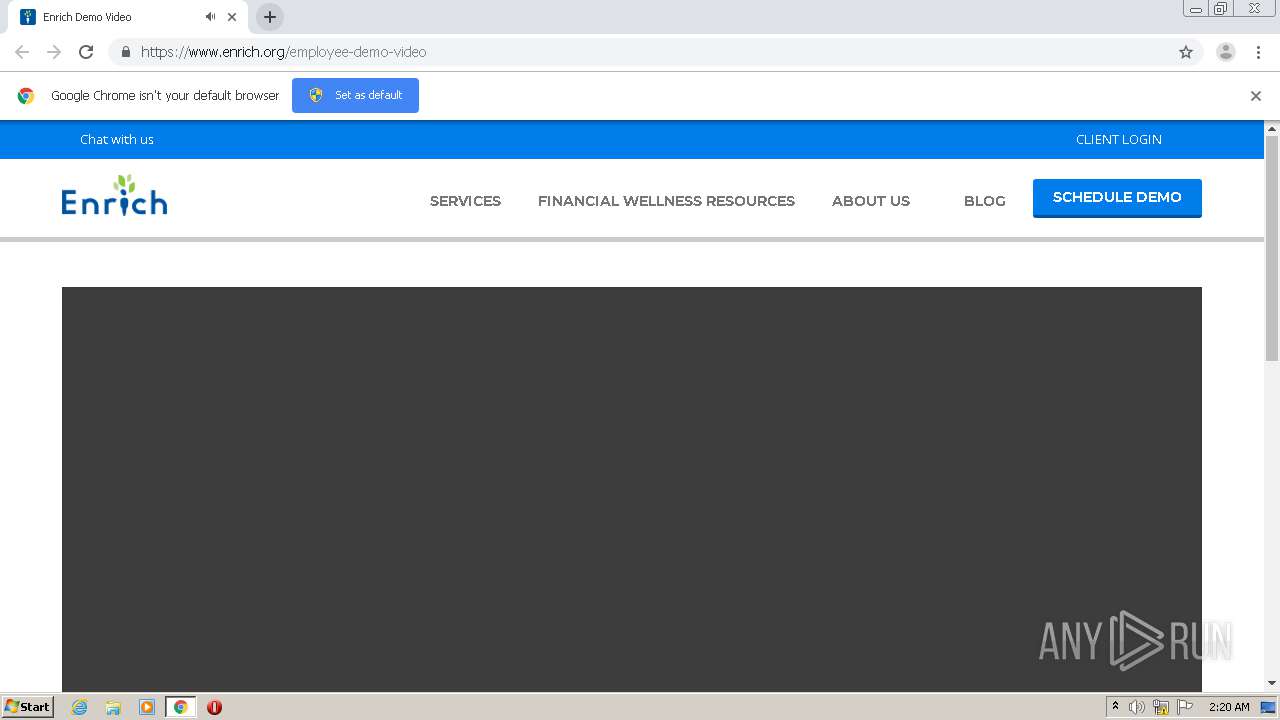Click the padlock site info icon

(125, 52)
